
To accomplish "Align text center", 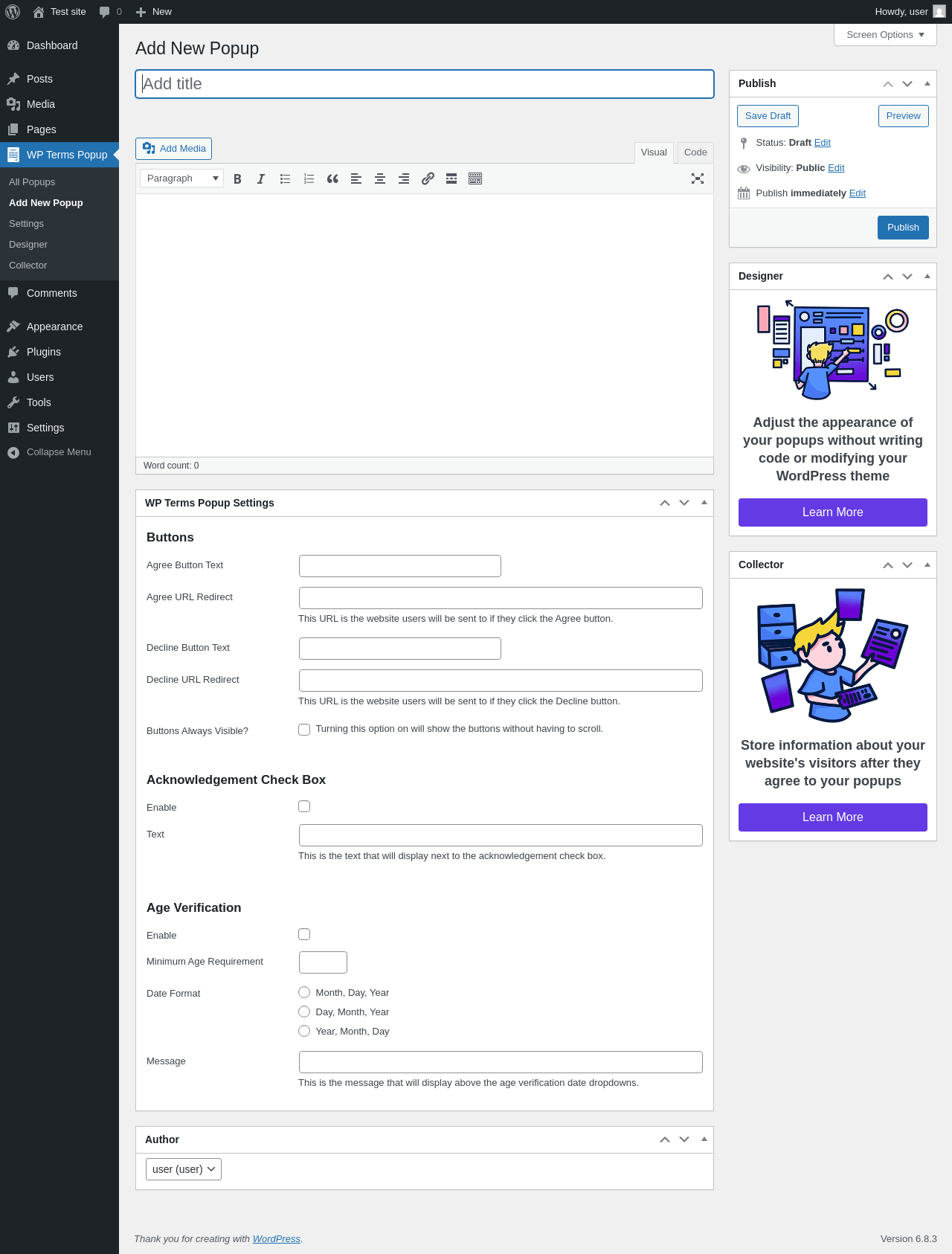I will pos(380,179).
